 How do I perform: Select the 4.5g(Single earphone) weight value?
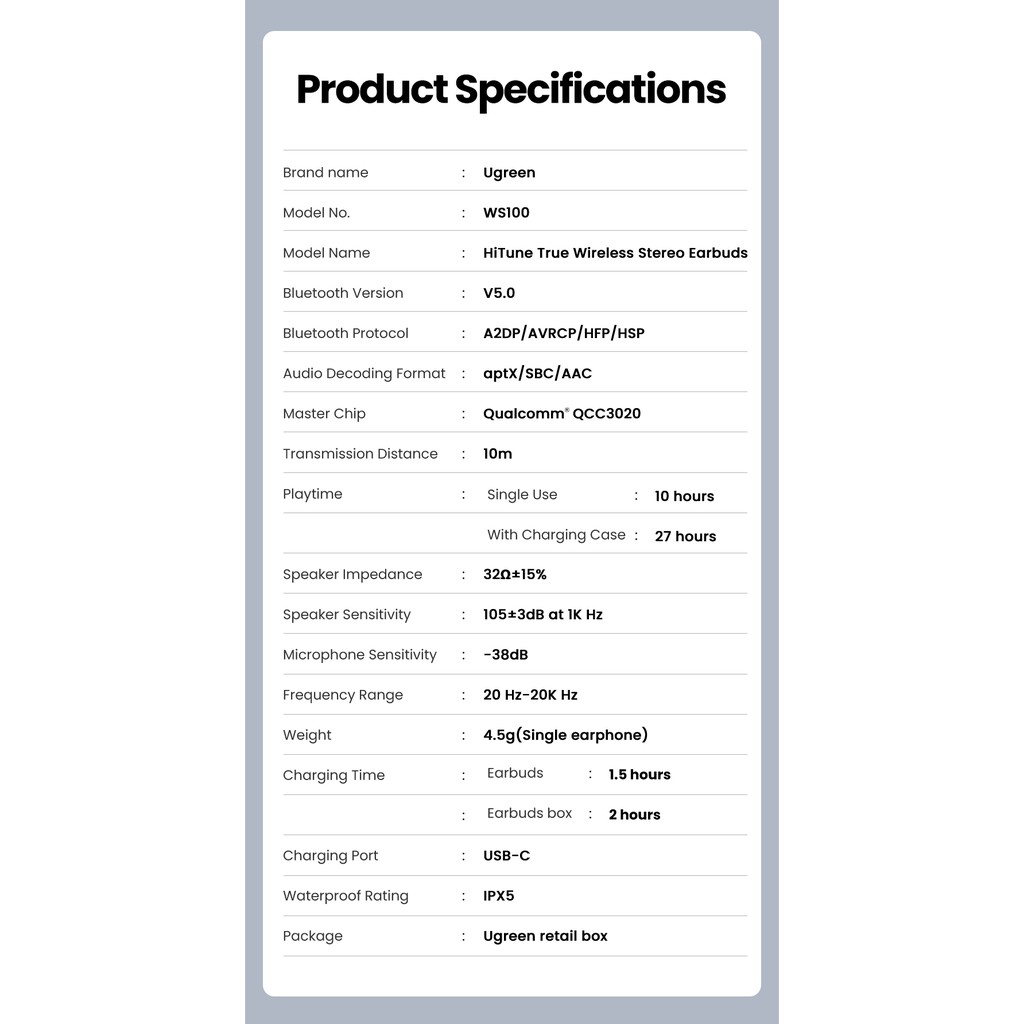[x=565, y=735]
